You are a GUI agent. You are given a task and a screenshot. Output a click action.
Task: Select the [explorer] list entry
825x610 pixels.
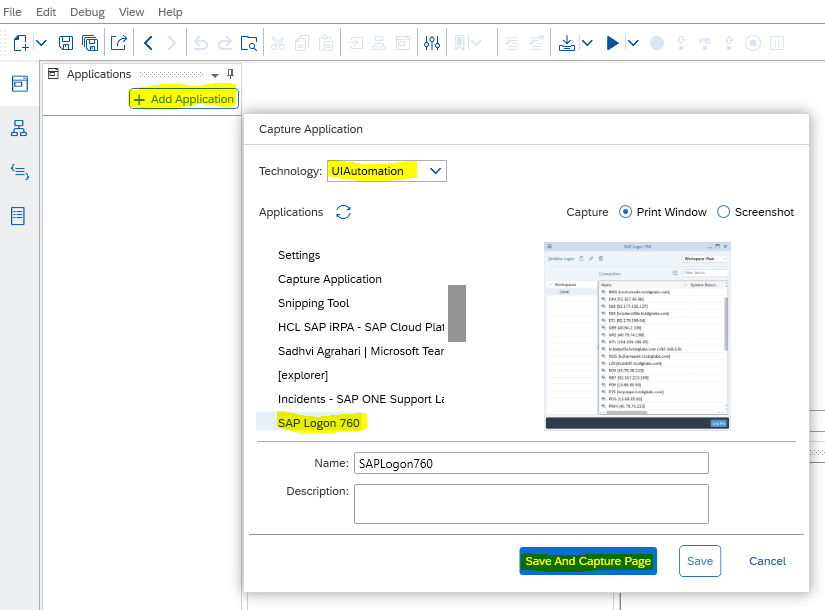coord(303,375)
